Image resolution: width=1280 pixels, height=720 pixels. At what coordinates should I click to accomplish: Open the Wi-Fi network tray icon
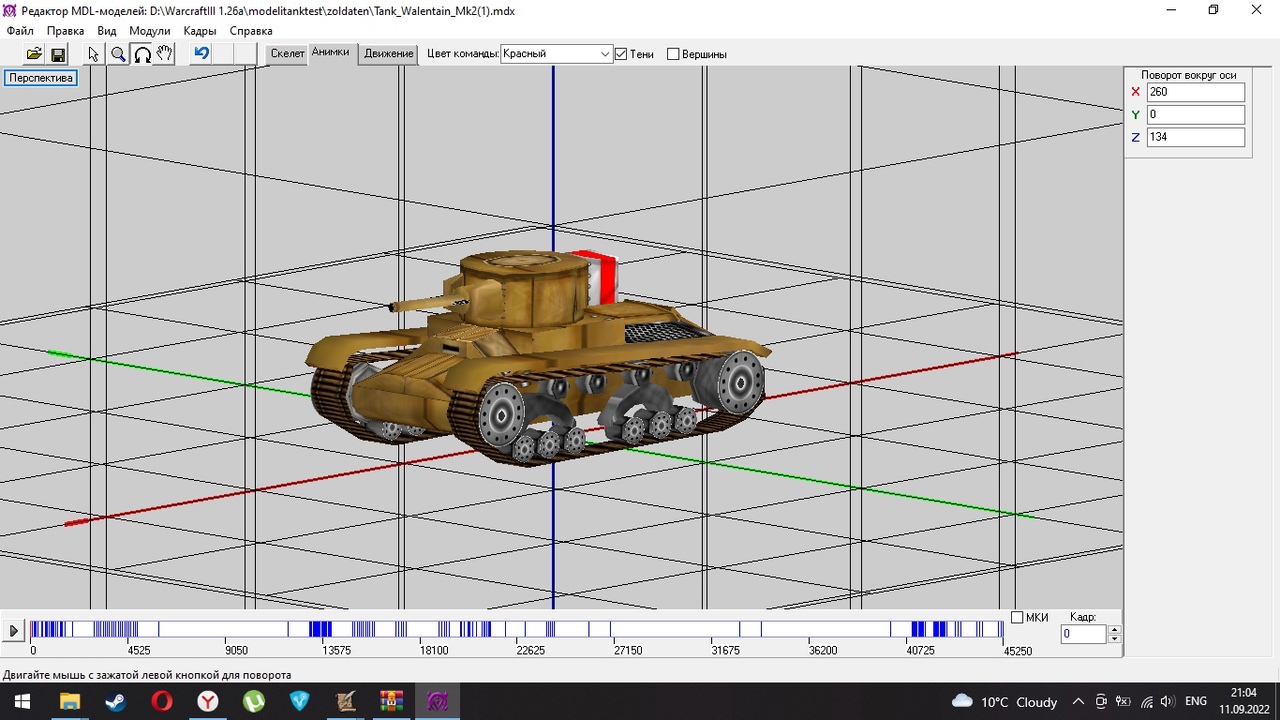pyautogui.click(x=1146, y=702)
